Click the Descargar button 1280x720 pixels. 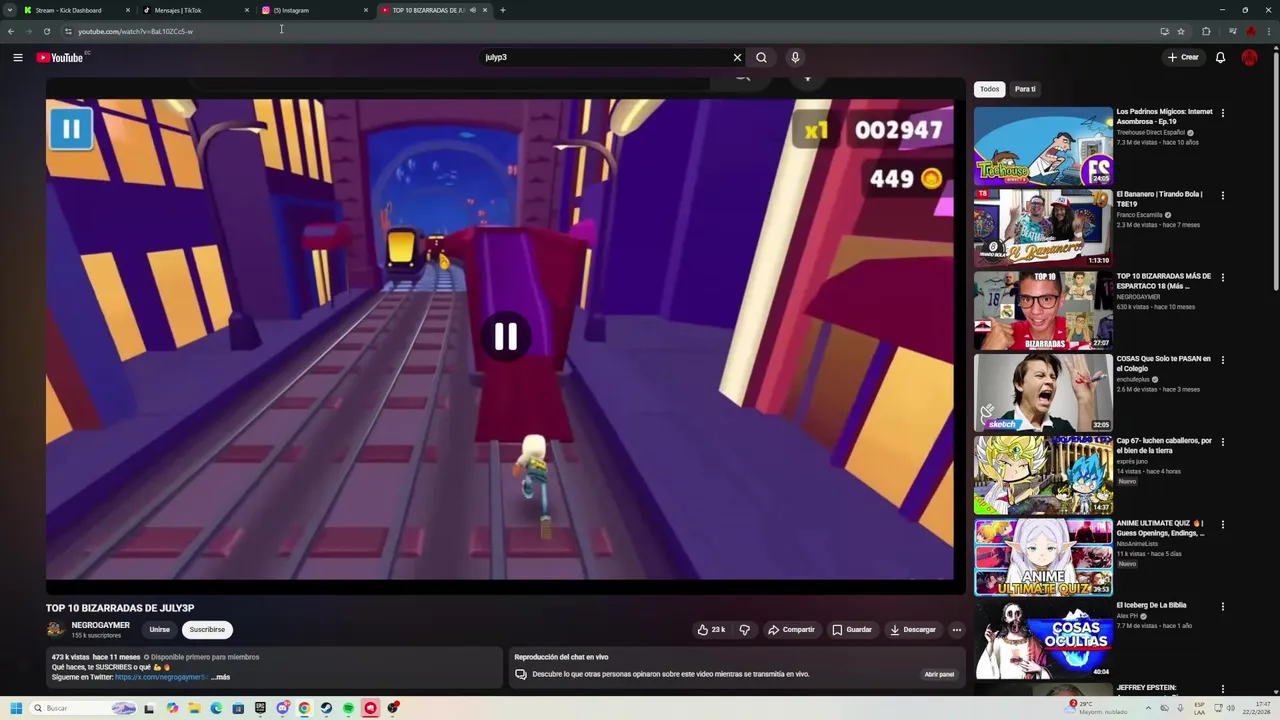pos(912,630)
